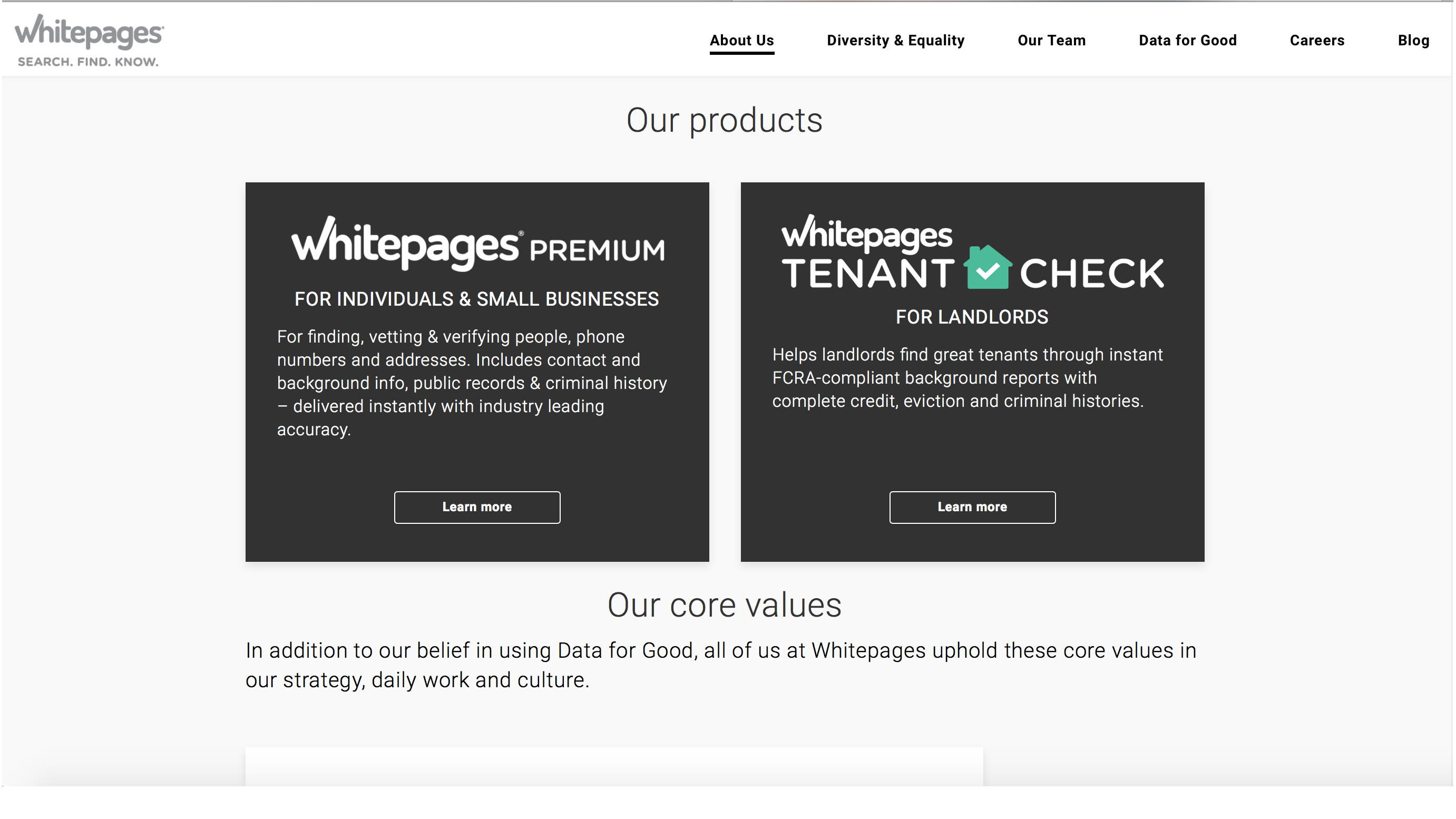The width and height of the screenshot is (1456, 819).
Task: Click the Whitepages Premium logo
Action: 477,243
